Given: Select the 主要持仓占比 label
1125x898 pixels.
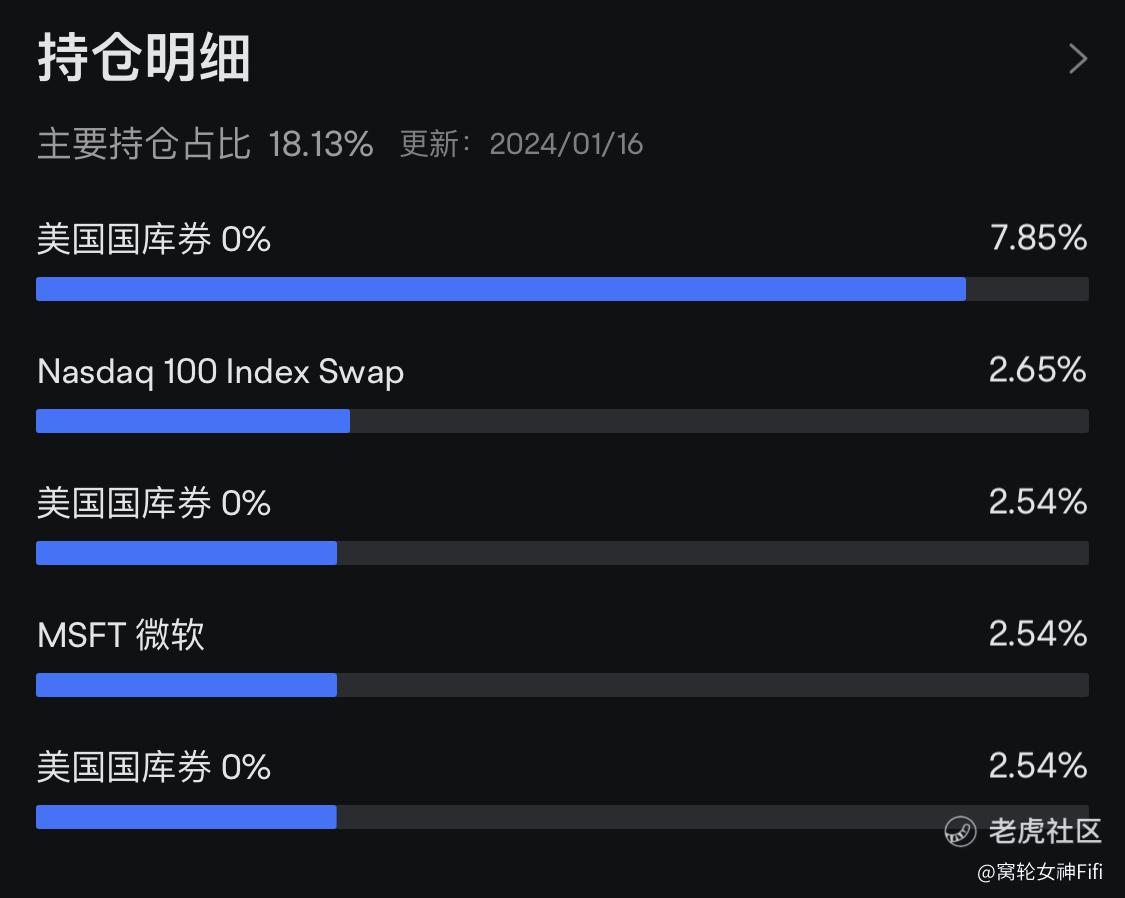Looking at the screenshot, I should tap(144, 144).
